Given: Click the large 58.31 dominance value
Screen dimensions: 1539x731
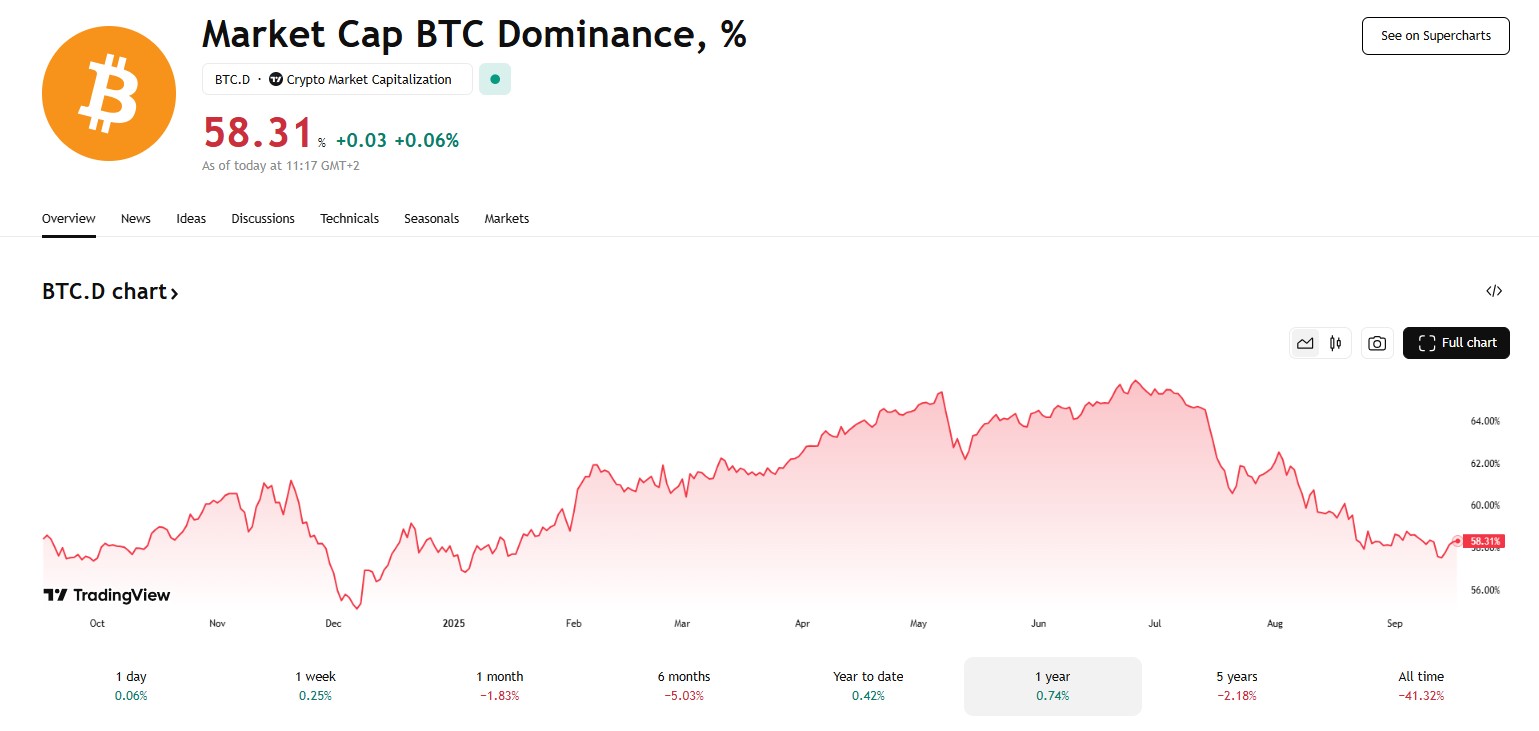Looking at the screenshot, I should (x=257, y=133).
